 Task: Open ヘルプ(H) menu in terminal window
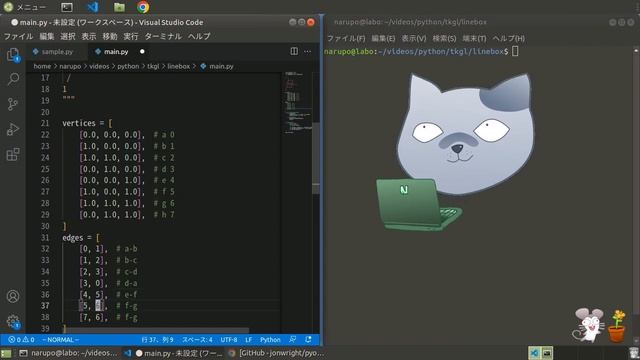click(509, 38)
